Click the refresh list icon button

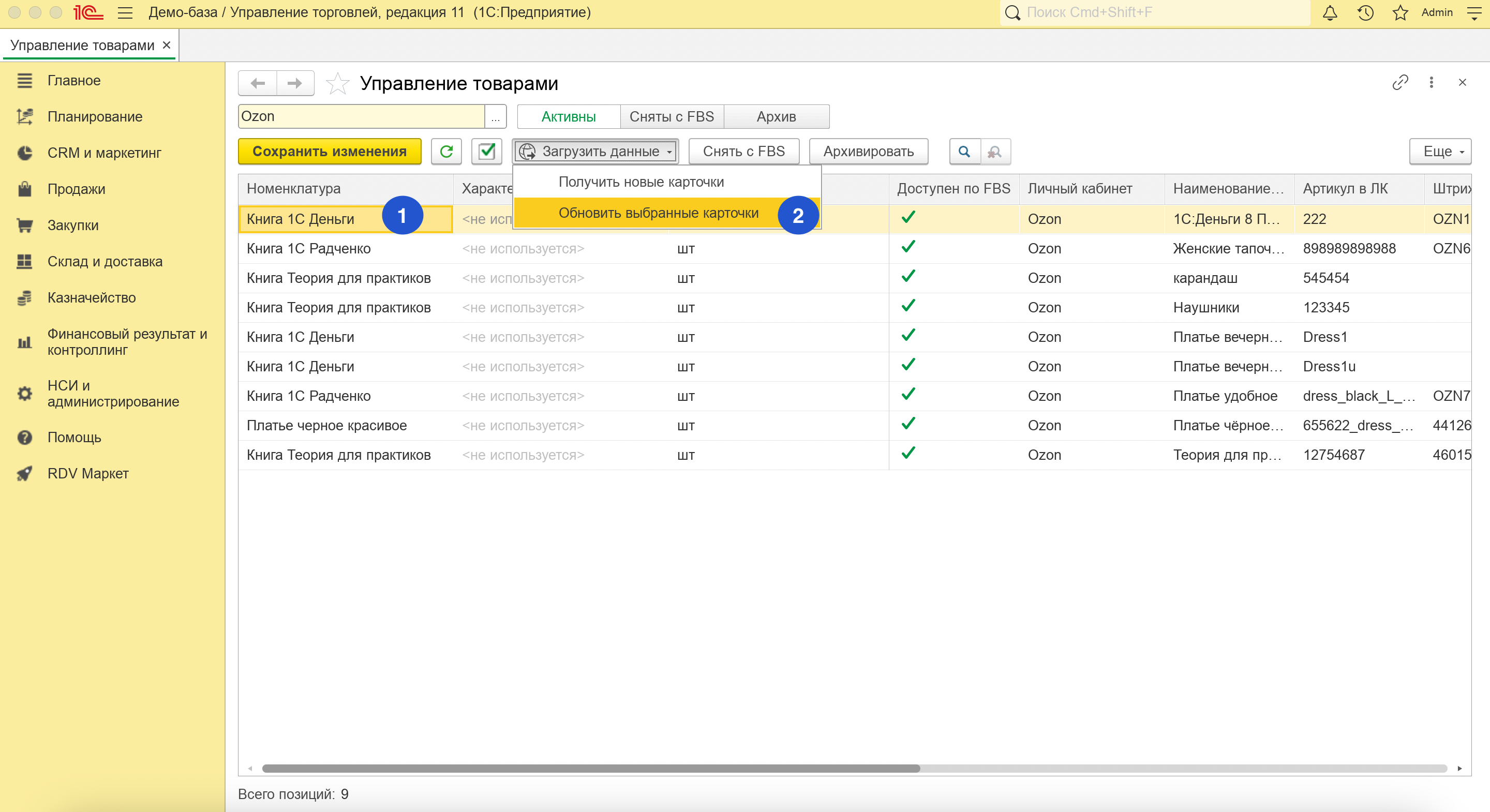click(446, 152)
